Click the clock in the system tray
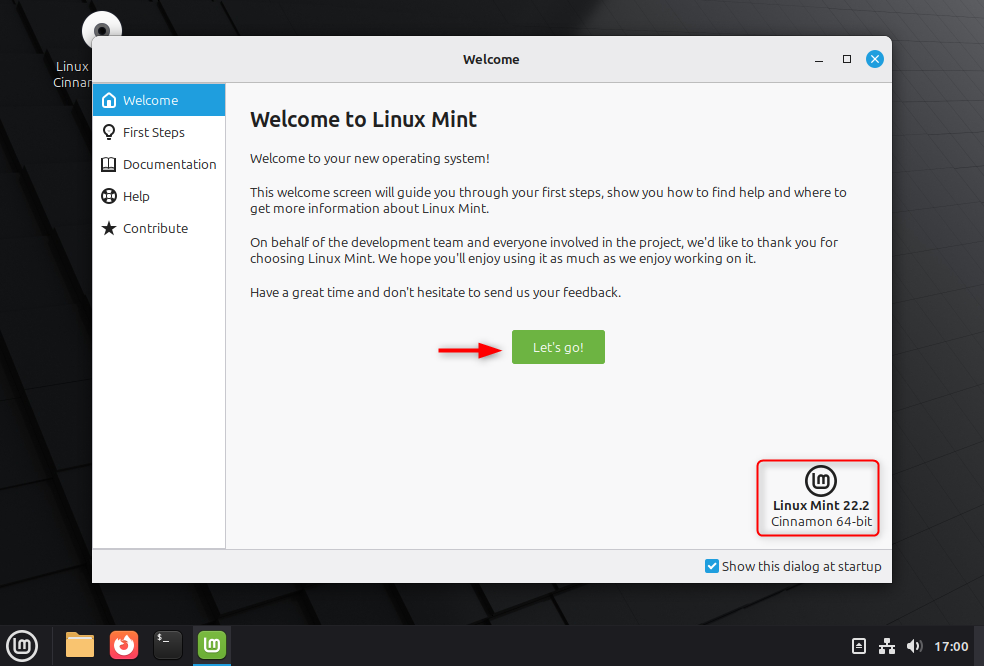Image resolution: width=984 pixels, height=666 pixels. [x=953, y=645]
